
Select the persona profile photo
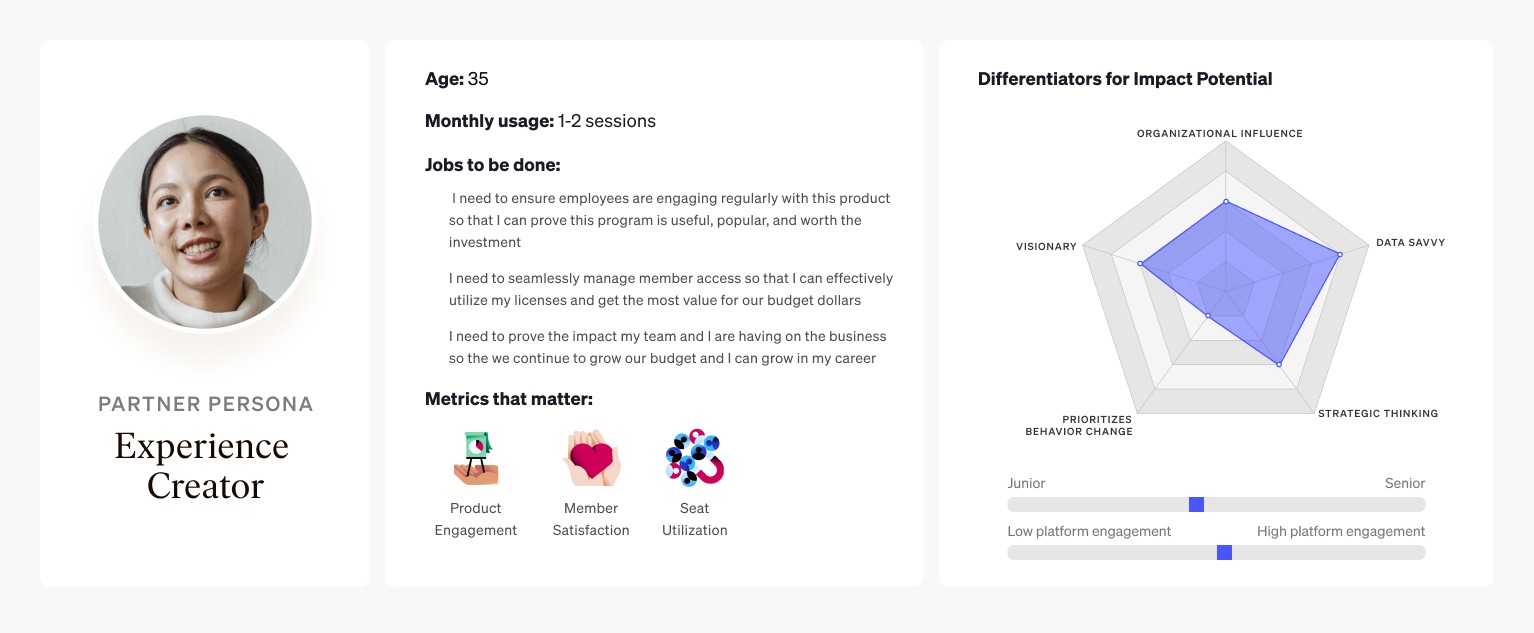205,222
